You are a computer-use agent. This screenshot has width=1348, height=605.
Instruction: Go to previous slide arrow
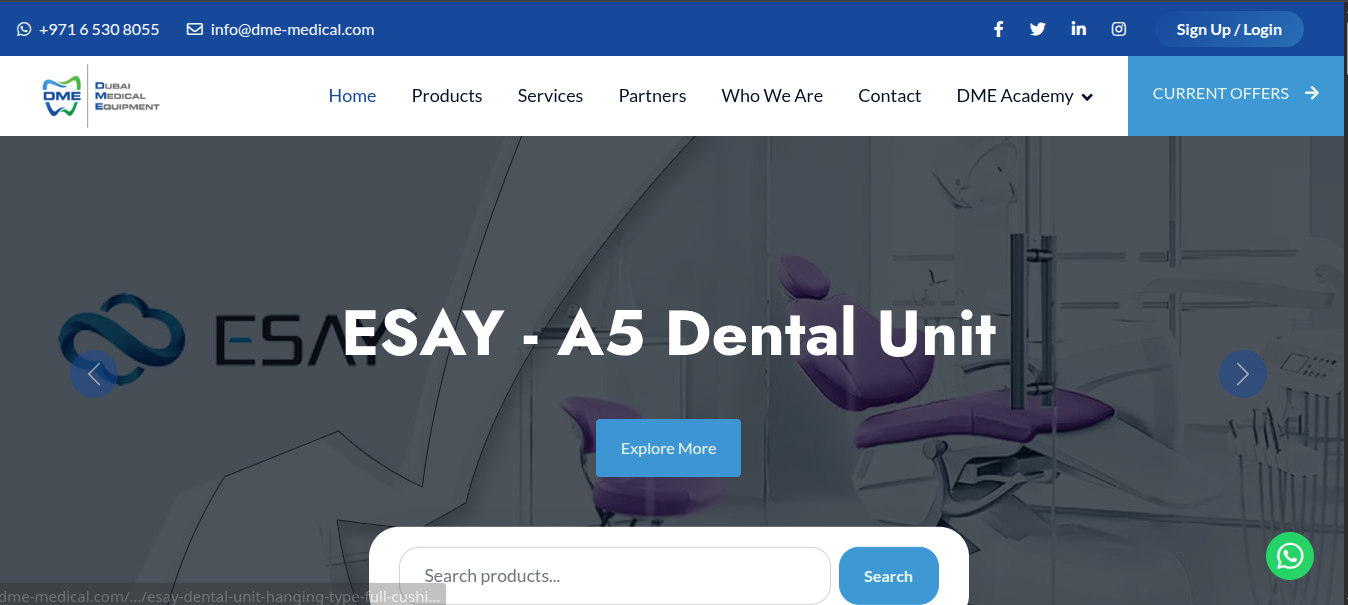(94, 374)
